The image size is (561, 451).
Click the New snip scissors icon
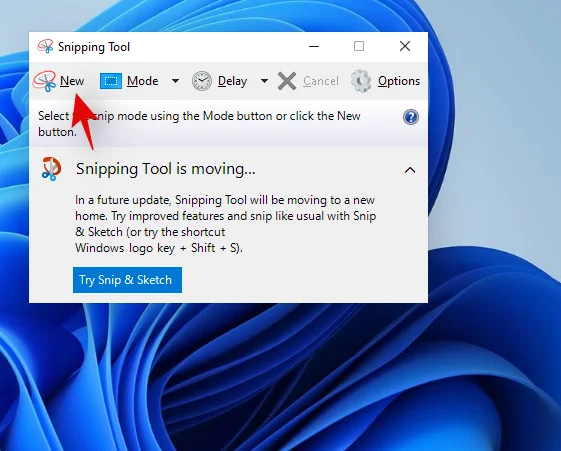point(44,81)
